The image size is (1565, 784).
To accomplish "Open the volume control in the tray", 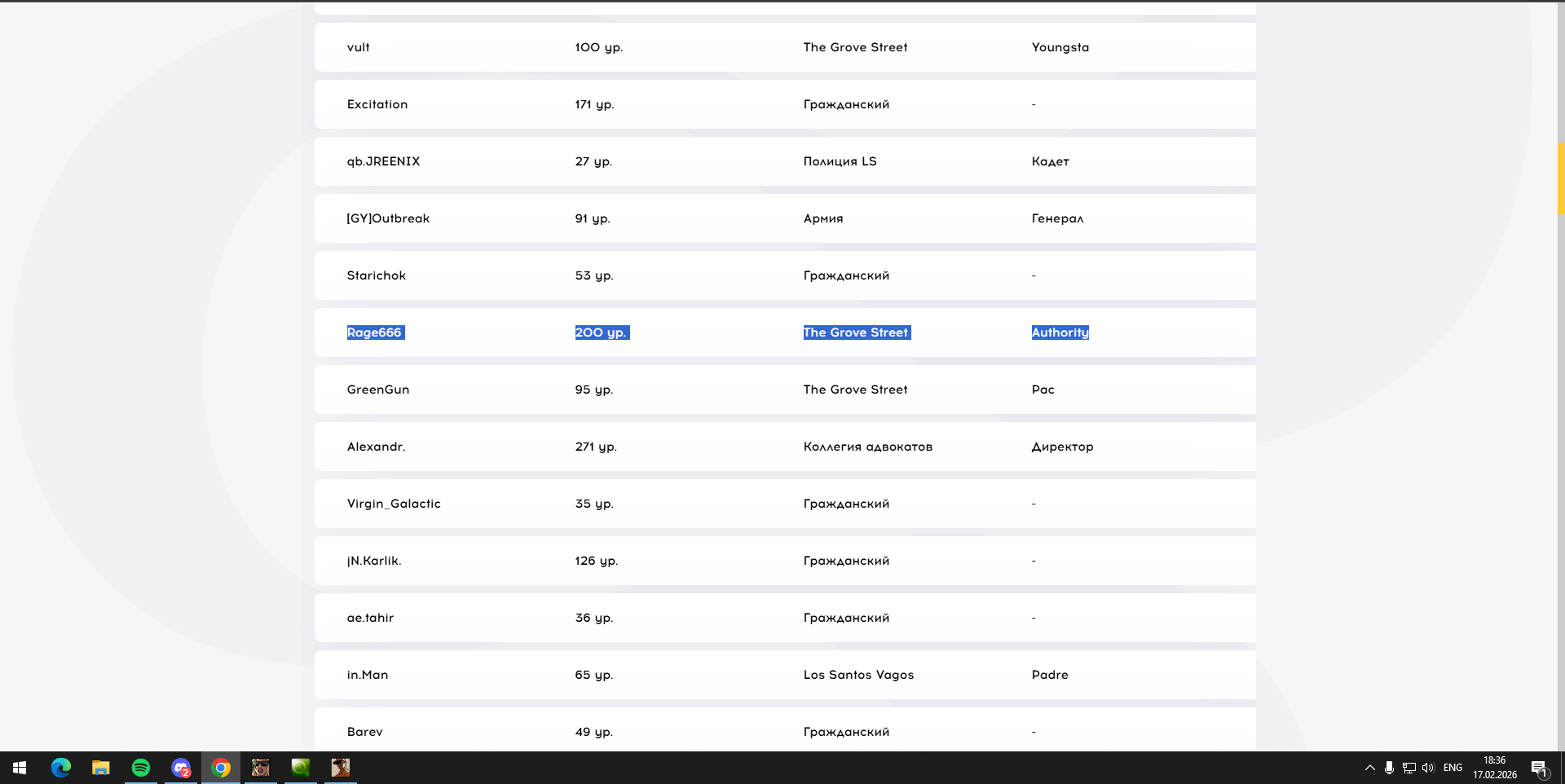I will click(x=1428, y=768).
